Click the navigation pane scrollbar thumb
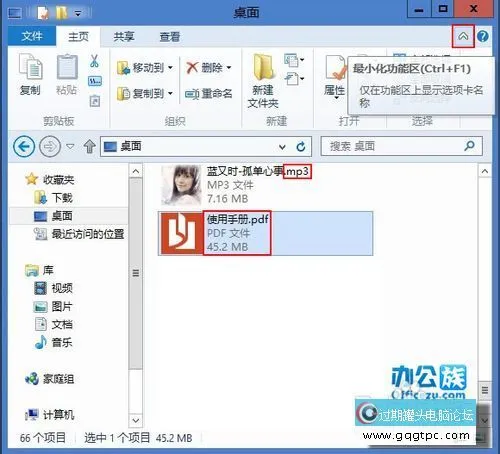The image size is (500, 454). [x=136, y=273]
